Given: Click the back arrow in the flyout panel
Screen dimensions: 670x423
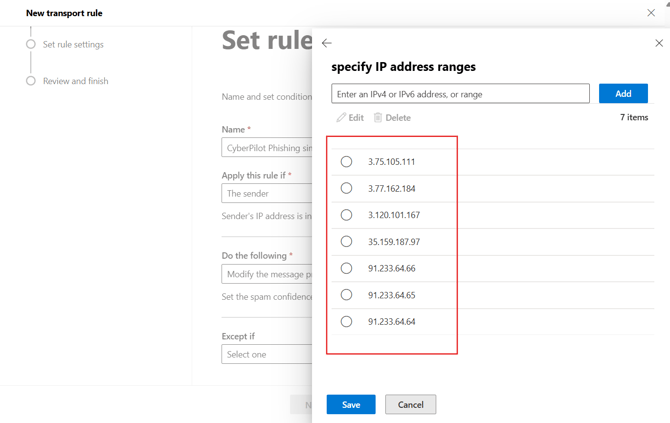Looking at the screenshot, I should (x=327, y=43).
